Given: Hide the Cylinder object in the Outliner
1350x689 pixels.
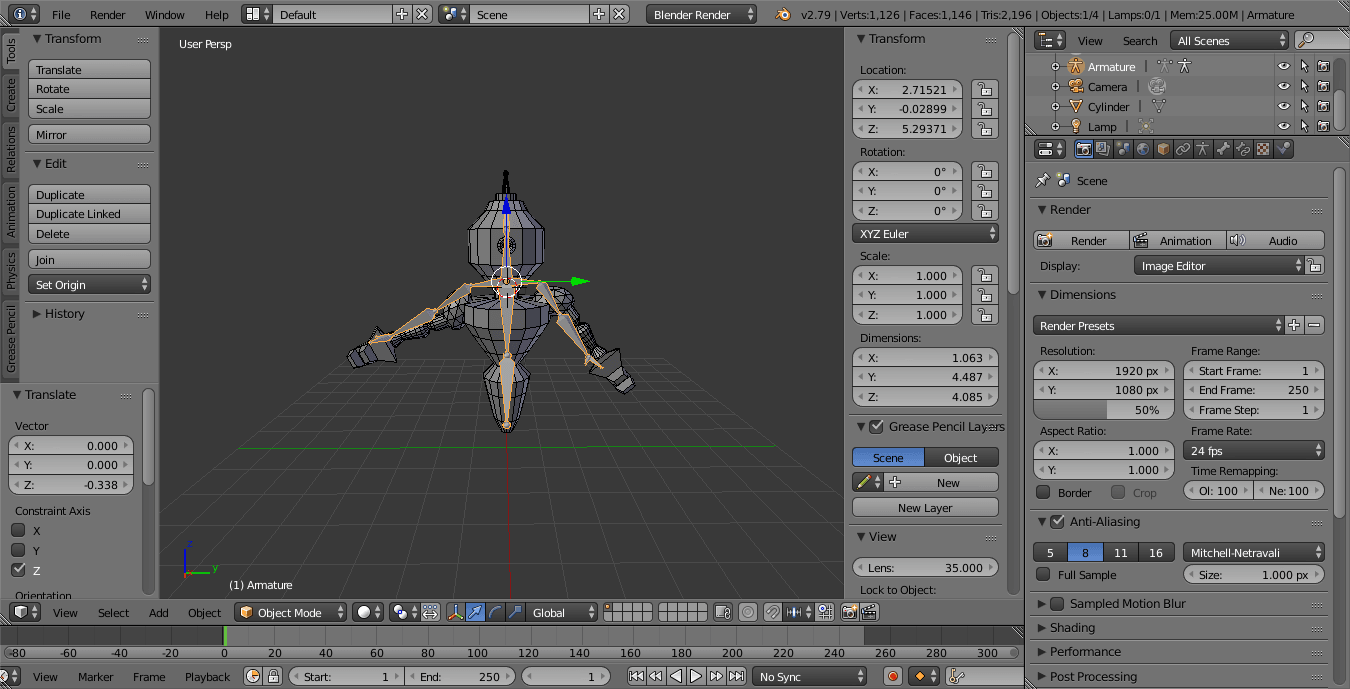Looking at the screenshot, I should [x=1284, y=107].
